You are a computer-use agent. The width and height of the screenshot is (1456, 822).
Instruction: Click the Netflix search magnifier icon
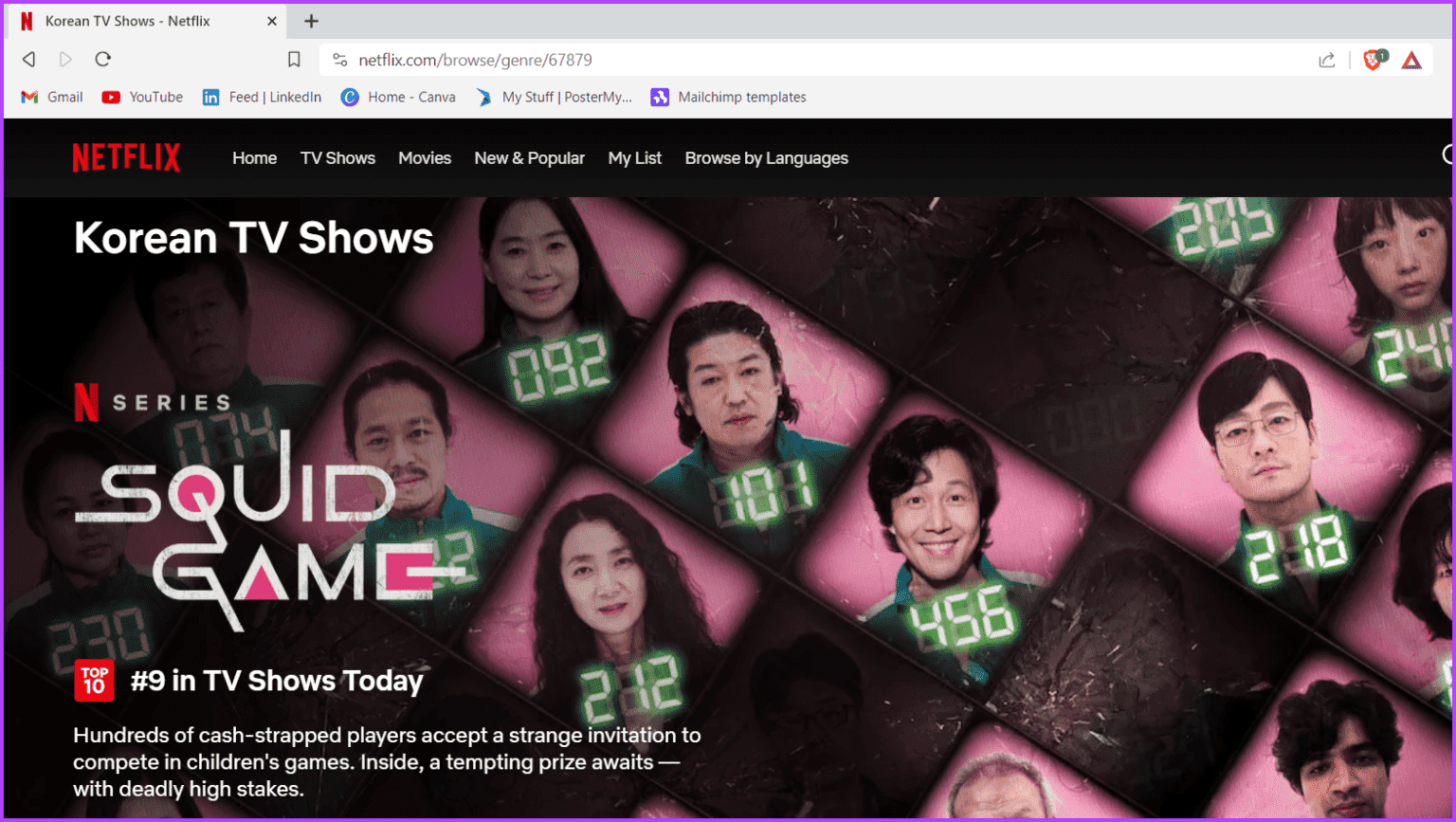click(x=1447, y=155)
